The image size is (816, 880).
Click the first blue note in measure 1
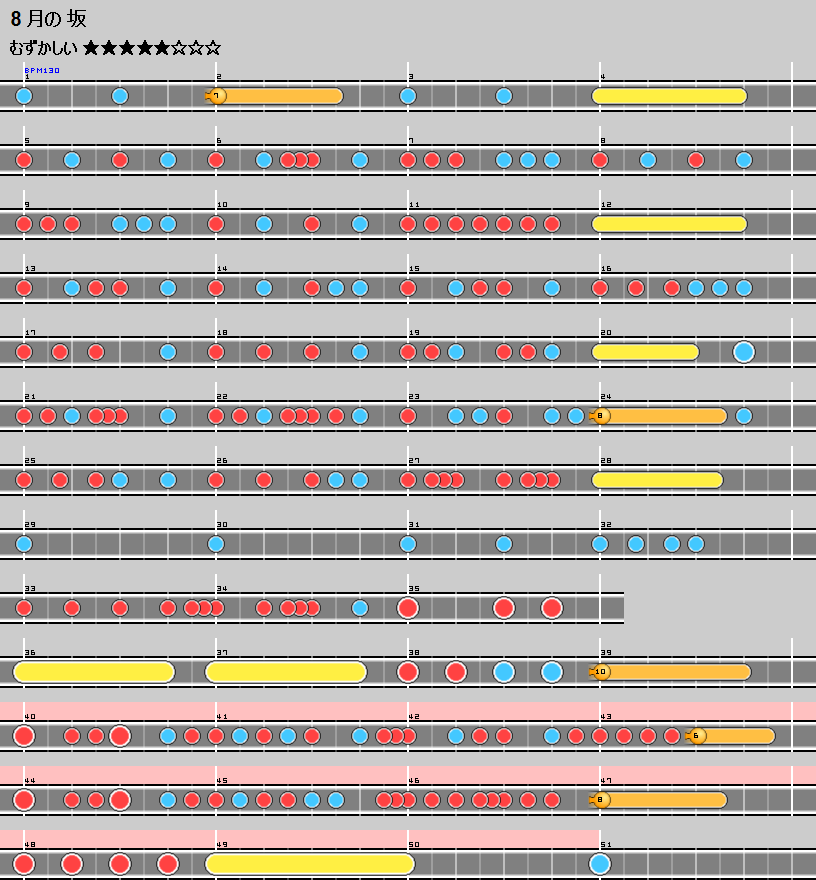(x=24, y=96)
